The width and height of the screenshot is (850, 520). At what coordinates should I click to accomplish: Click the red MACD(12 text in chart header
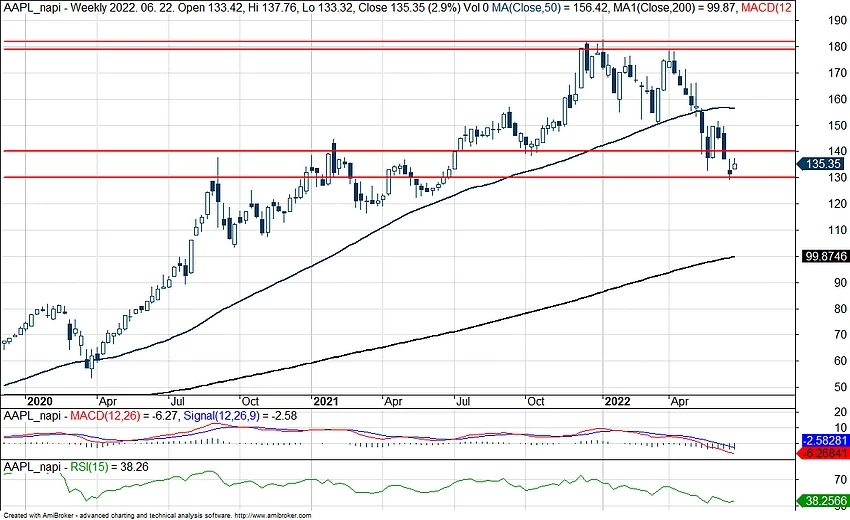766,8
